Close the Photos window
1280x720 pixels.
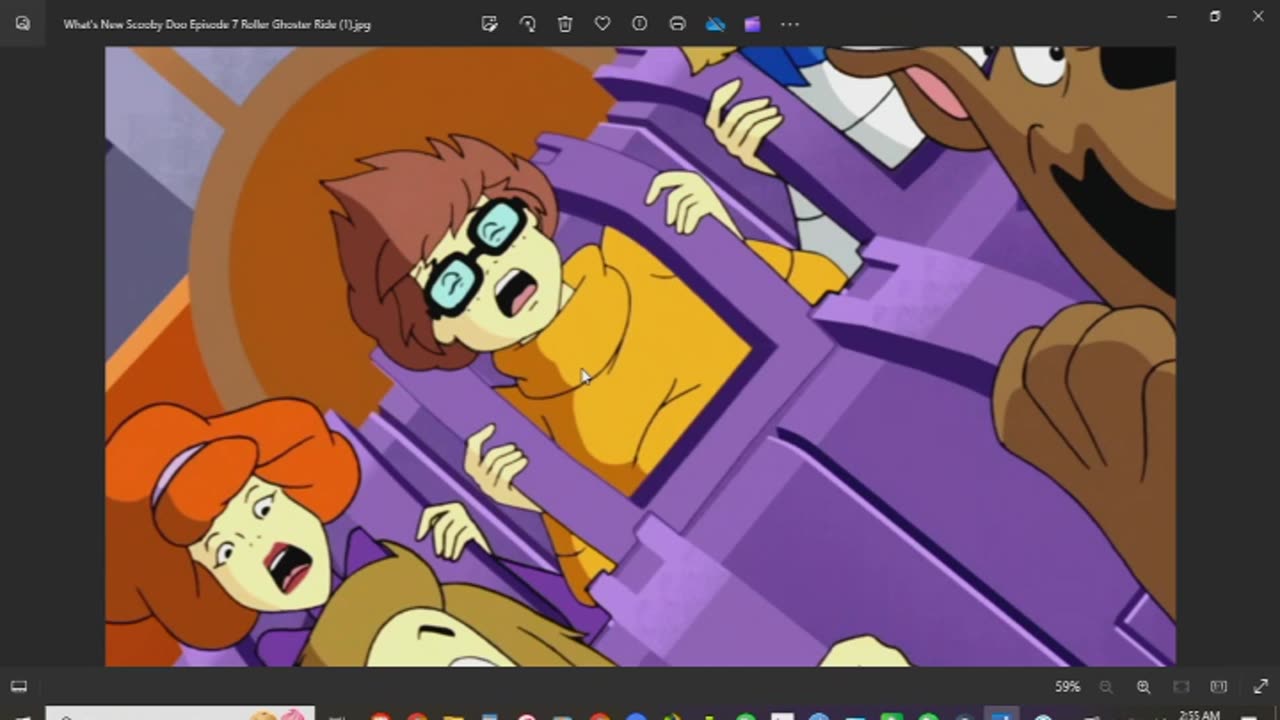coord(1258,16)
